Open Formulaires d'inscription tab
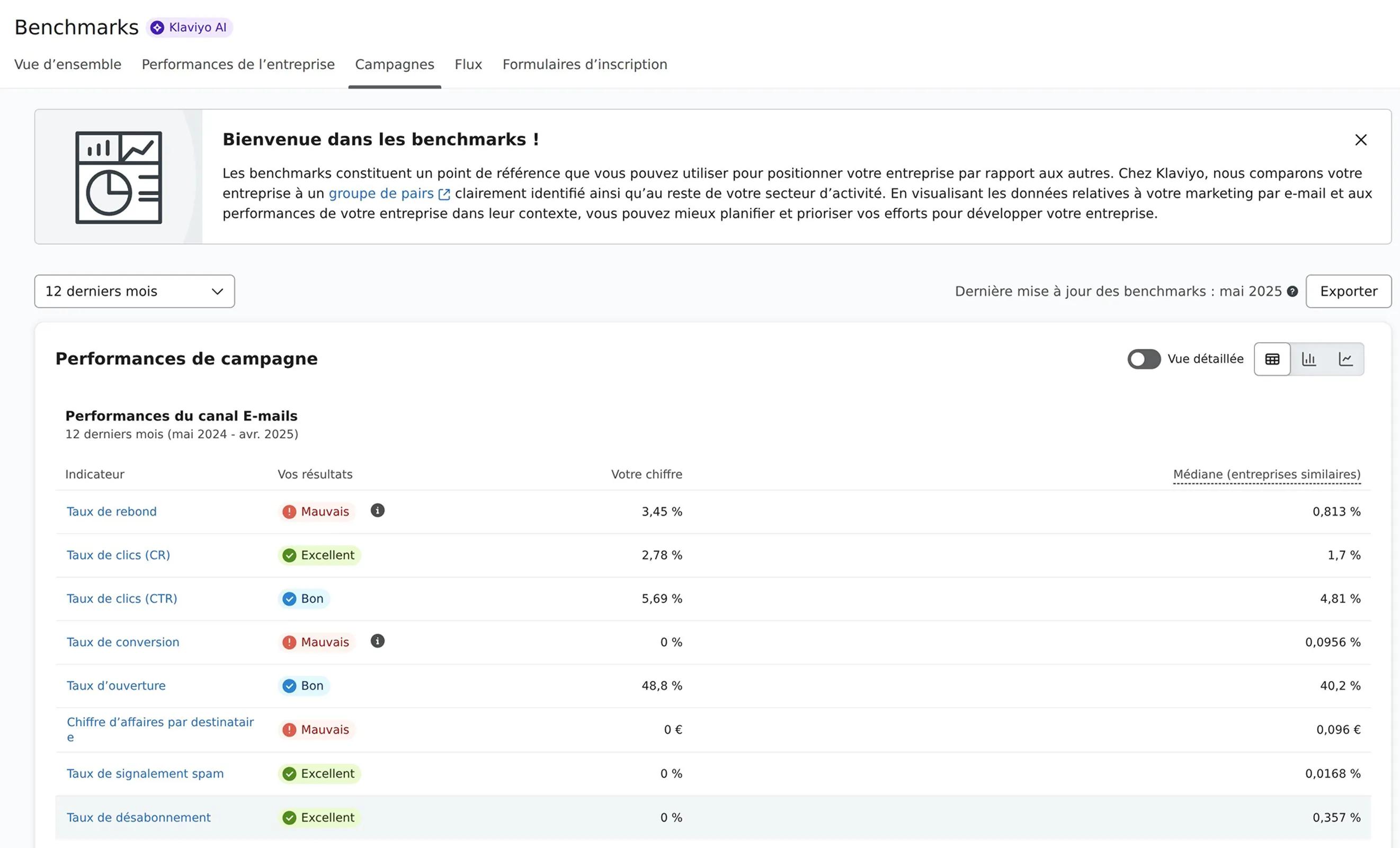1400x848 pixels. 584,65
